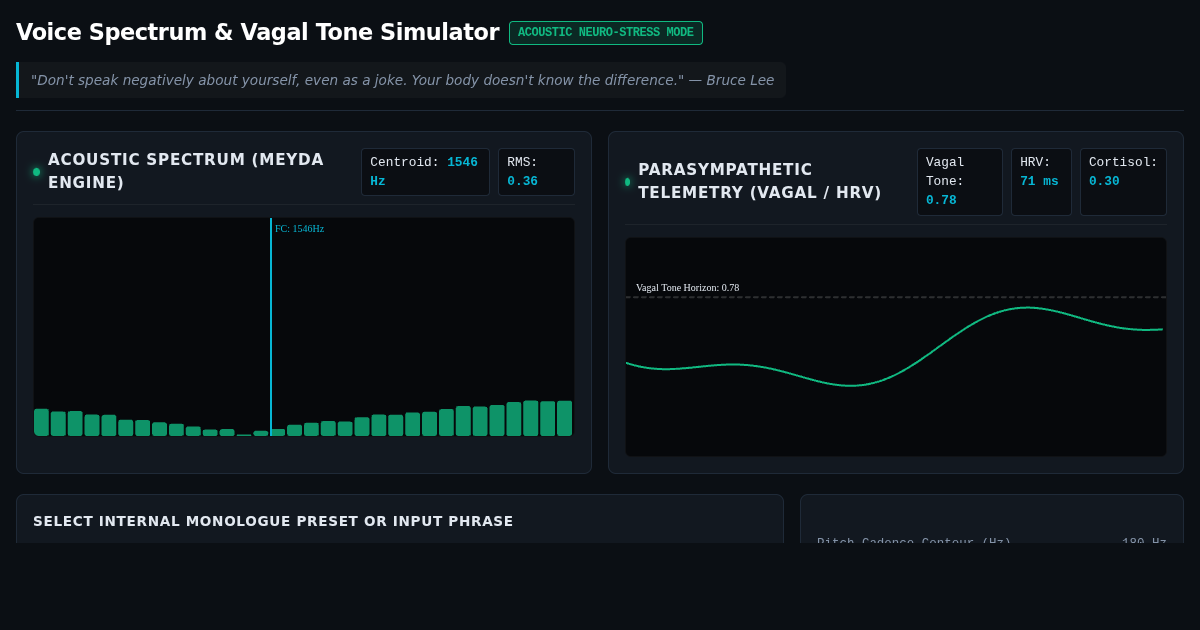Click the Voice Spectrum & Vagal Tone Simulator title
The width and height of the screenshot is (1200, 630).
(x=257, y=32)
